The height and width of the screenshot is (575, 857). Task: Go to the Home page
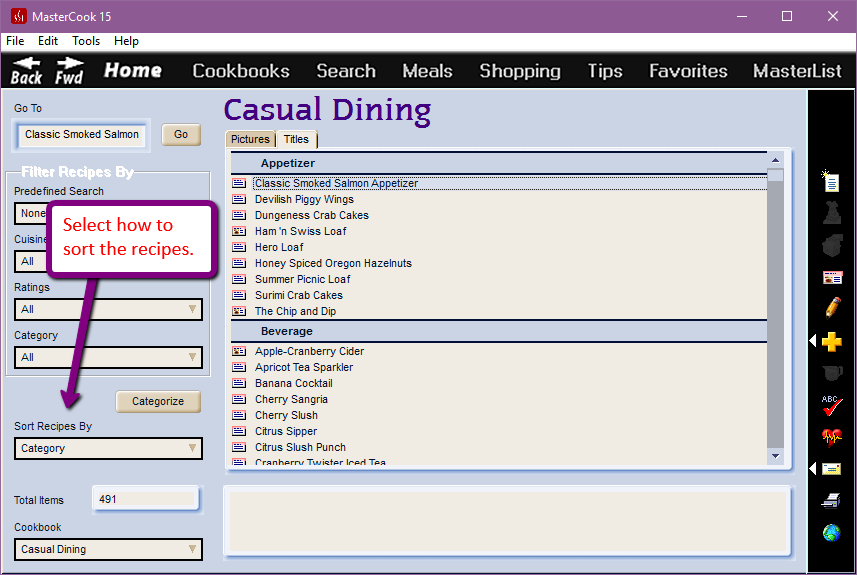coord(133,71)
